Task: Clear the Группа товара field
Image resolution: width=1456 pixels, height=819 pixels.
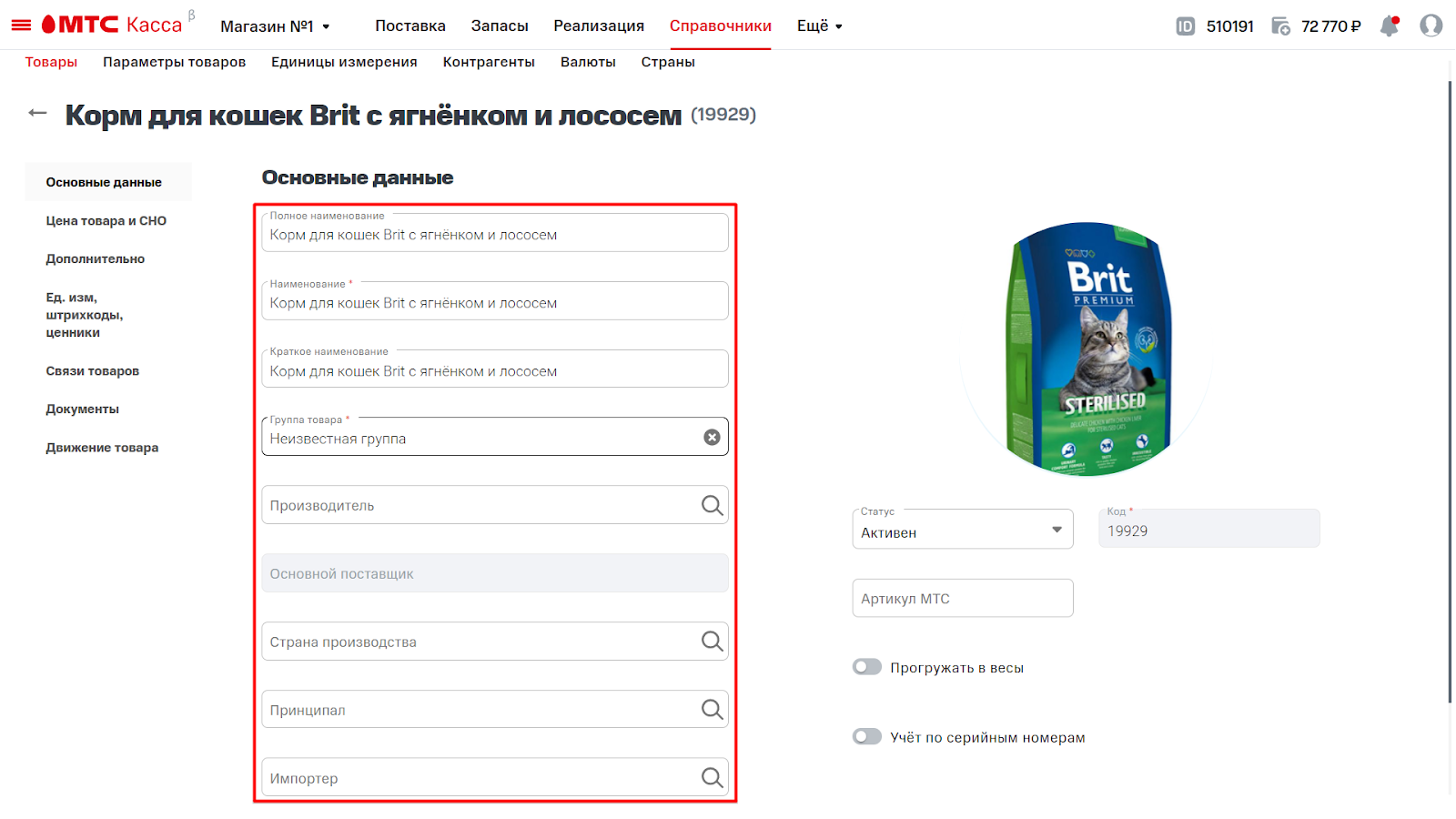Action: 712,438
